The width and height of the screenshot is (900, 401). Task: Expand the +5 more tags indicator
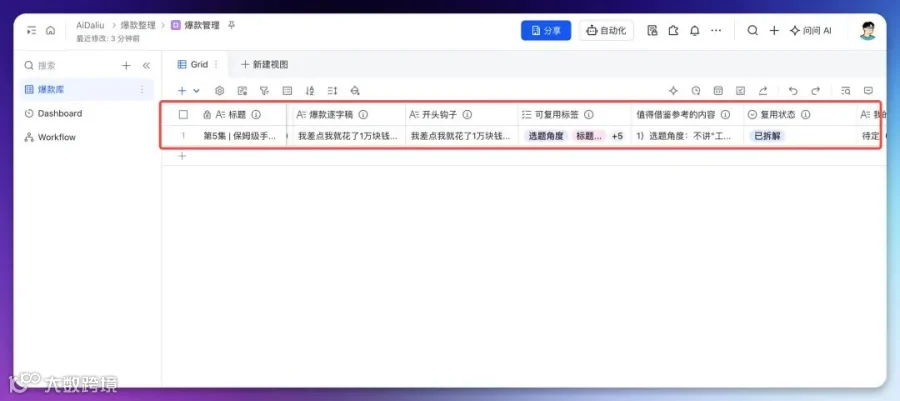tap(617, 137)
